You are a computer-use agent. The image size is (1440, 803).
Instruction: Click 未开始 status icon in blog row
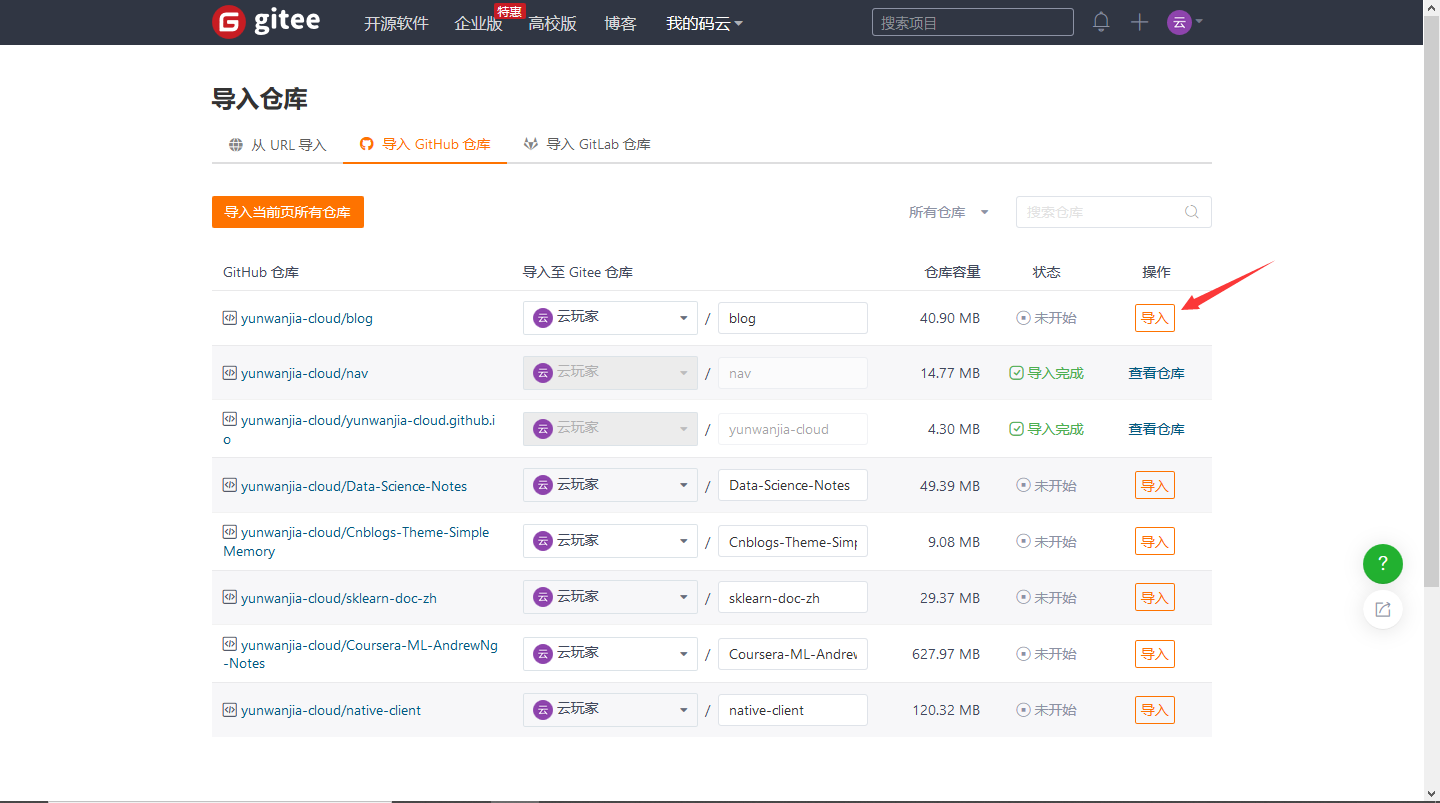coord(1023,318)
